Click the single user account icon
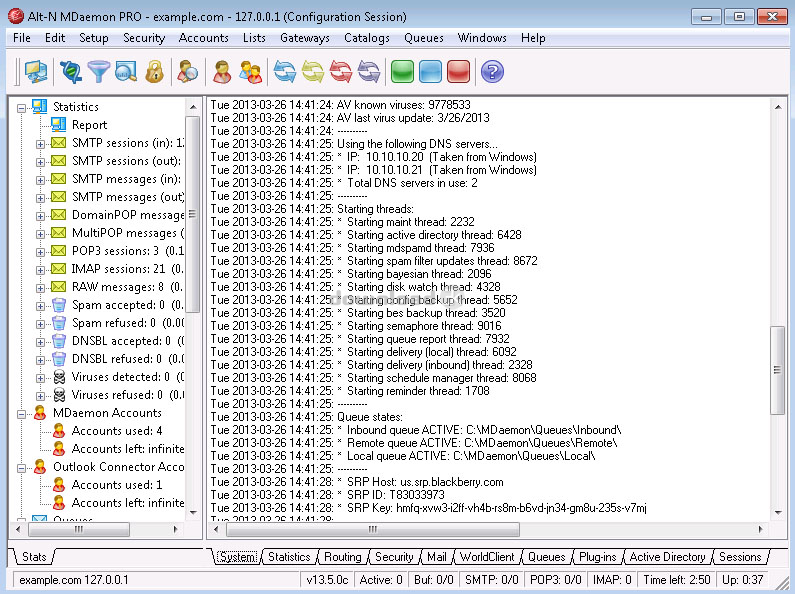The width and height of the screenshot is (795, 594). pyautogui.click(x=222, y=71)
